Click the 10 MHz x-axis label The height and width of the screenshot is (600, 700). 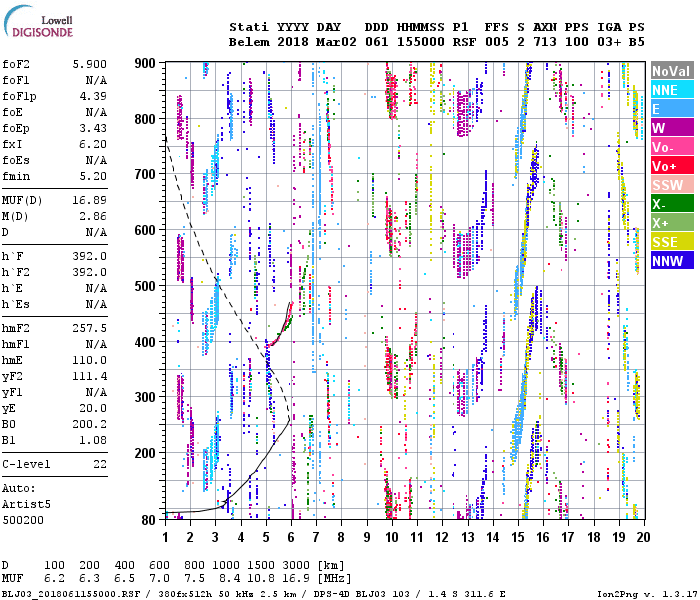(x=392, y=537)
